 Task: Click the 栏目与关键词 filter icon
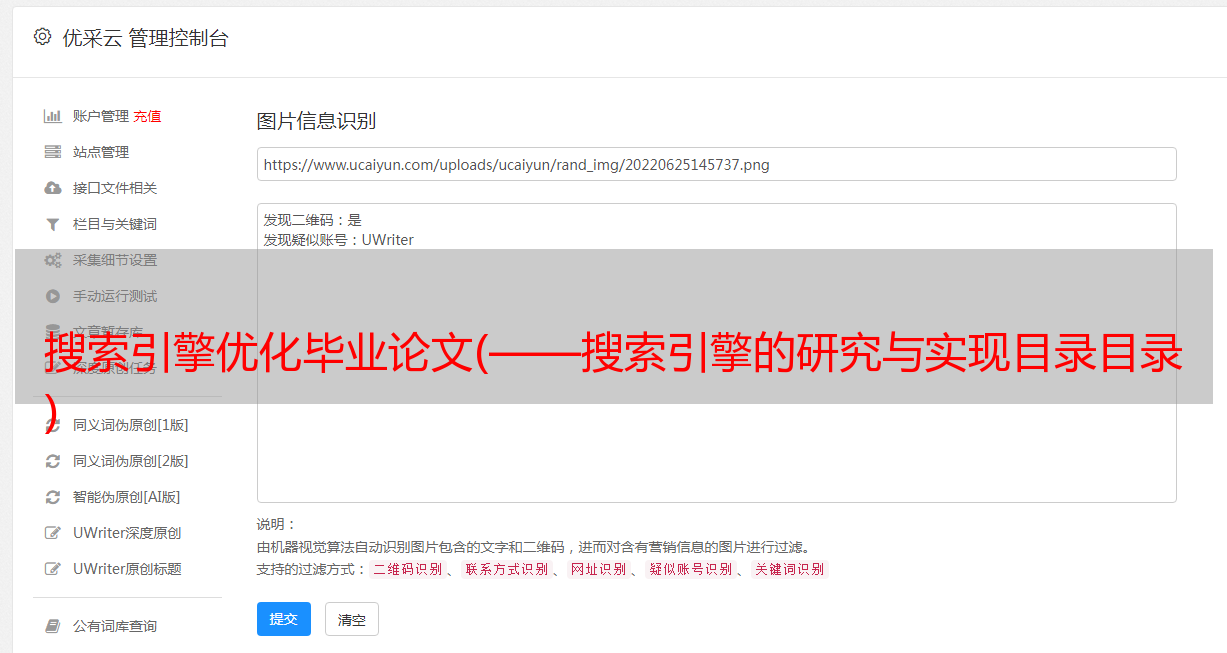pos(53,224)
